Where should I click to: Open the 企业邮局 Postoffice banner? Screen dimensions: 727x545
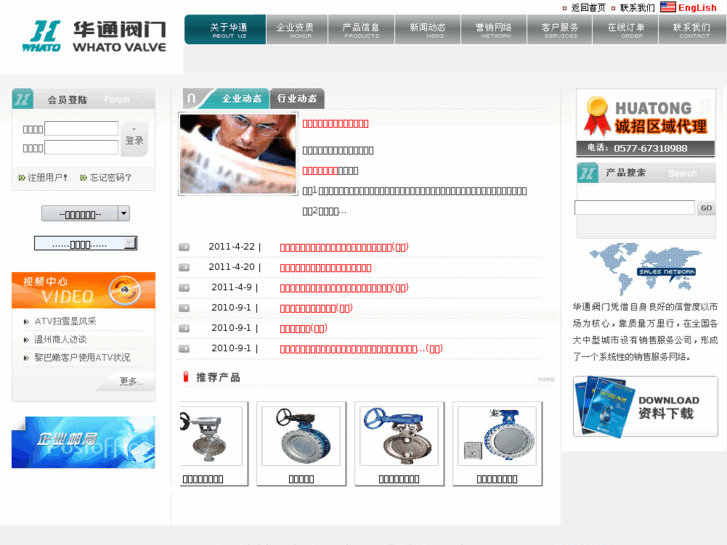[83, 442]
